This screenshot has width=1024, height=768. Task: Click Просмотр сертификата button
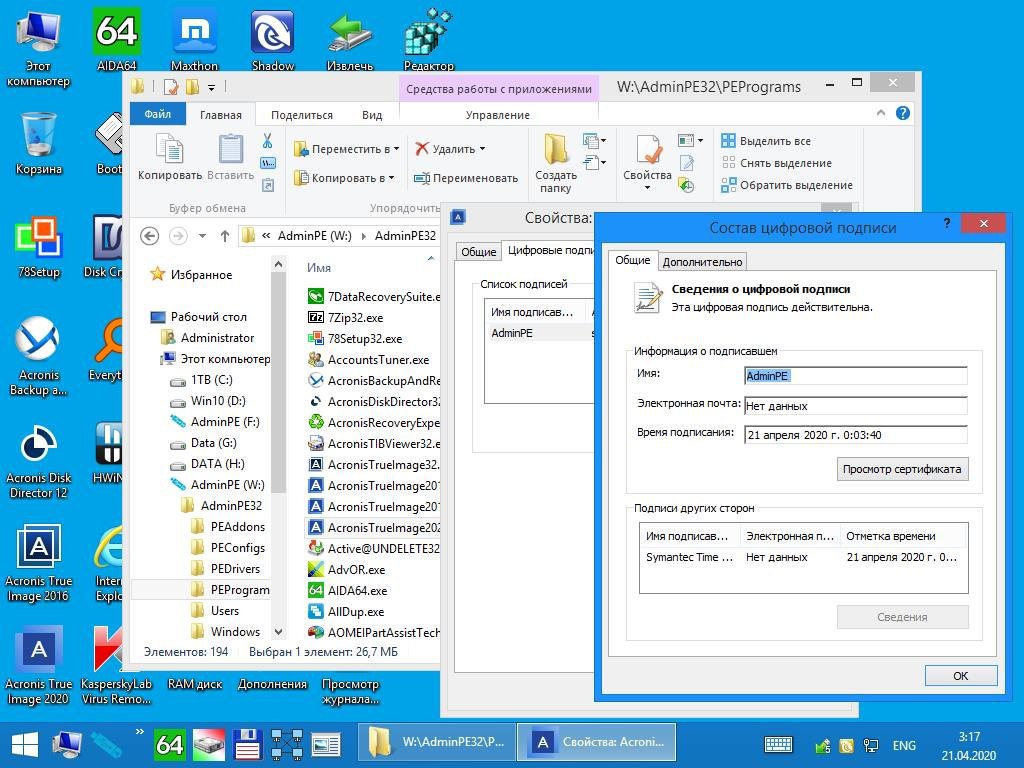point(902,469)
